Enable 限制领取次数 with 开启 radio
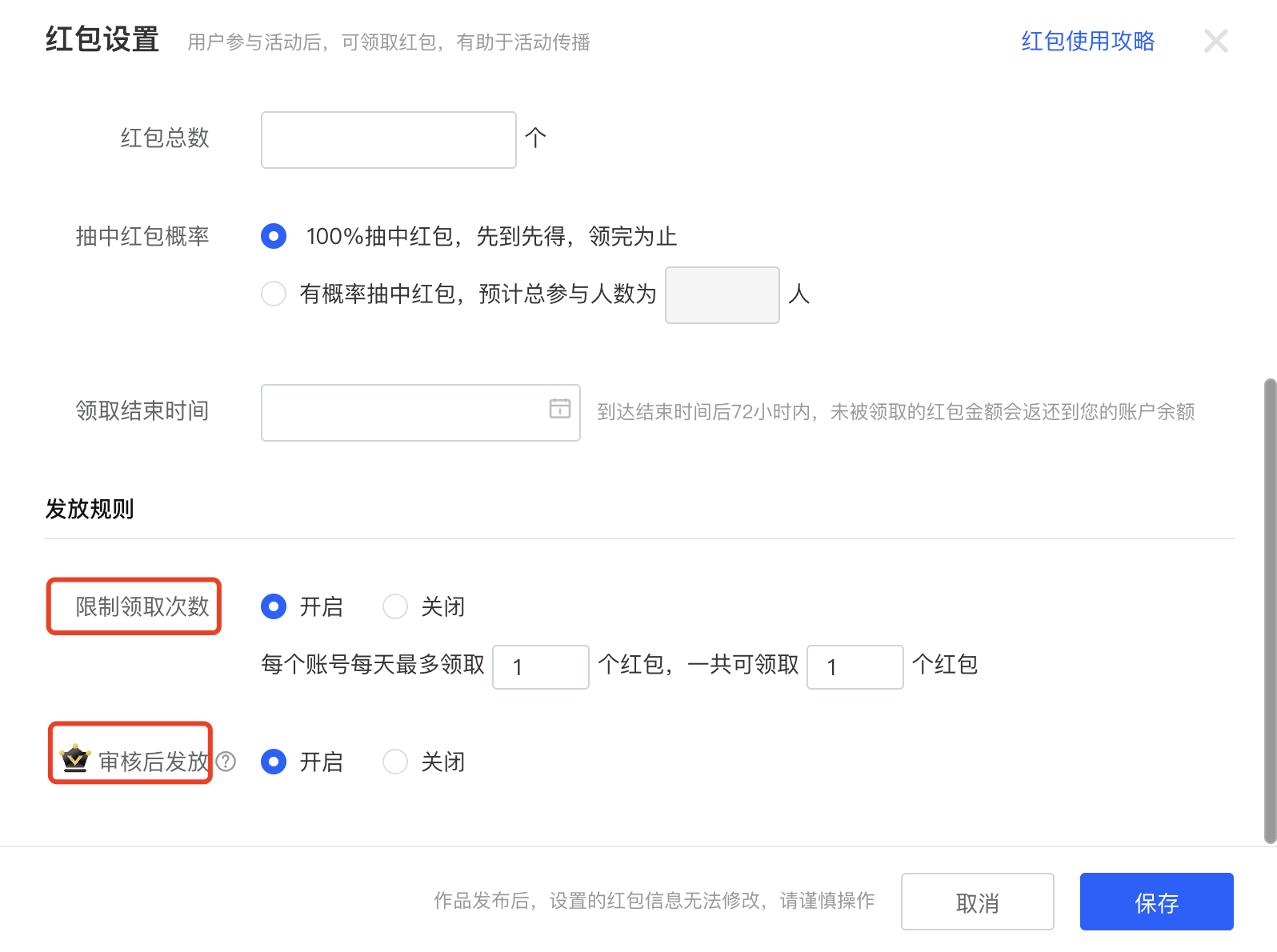The height and width of the screenshot is (952, 1277). (274, 606)
